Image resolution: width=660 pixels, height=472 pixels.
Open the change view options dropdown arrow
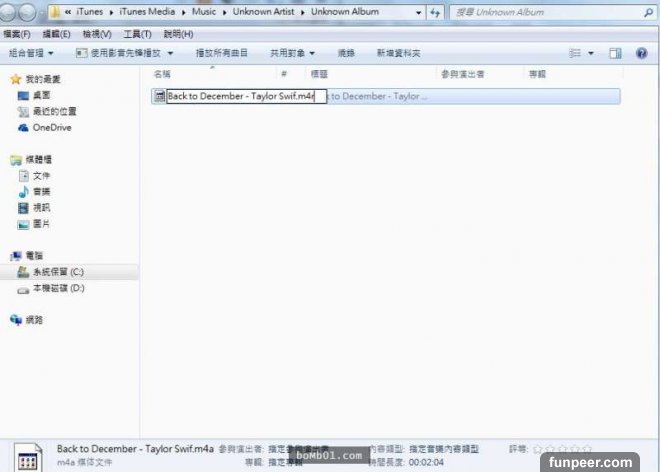point(591,53)
